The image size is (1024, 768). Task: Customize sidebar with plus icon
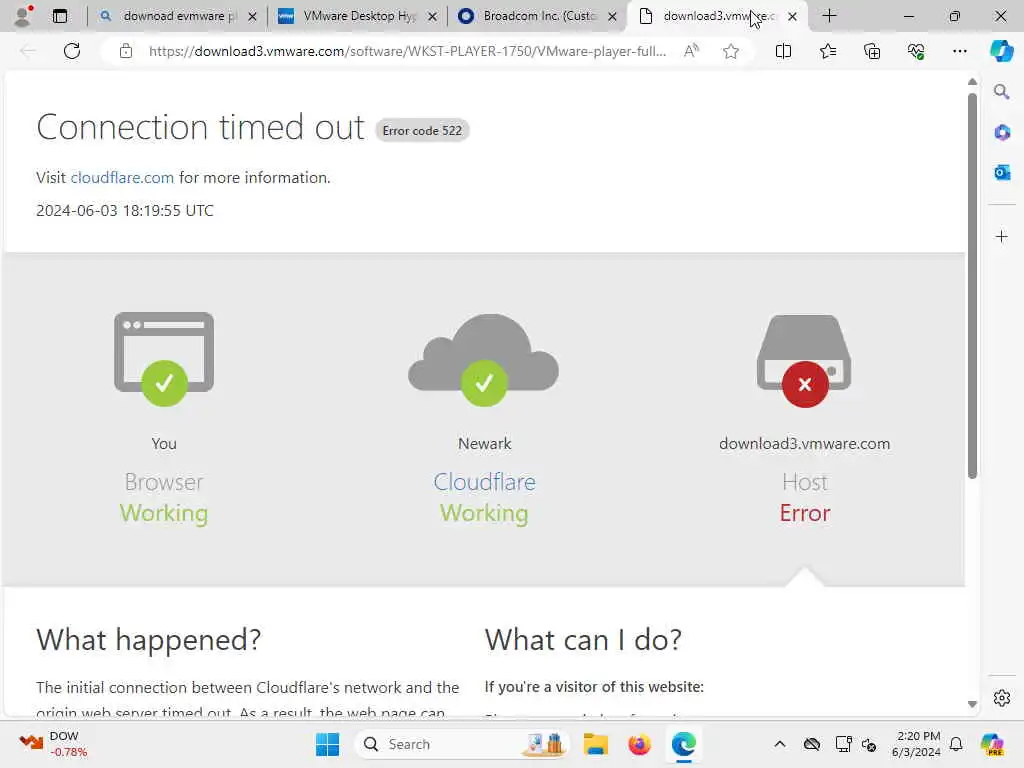[1002, 236]
